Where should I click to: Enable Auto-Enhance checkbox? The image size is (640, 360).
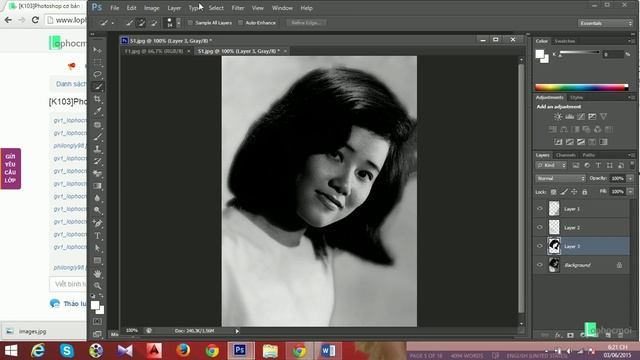point(240,23)
